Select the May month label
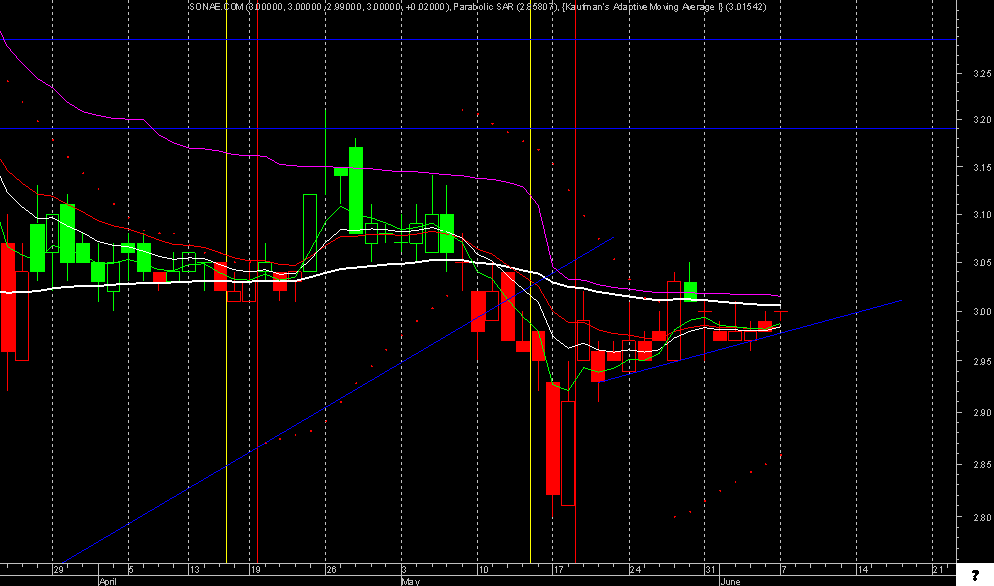 pyautogui.click(x=411, y=582)
